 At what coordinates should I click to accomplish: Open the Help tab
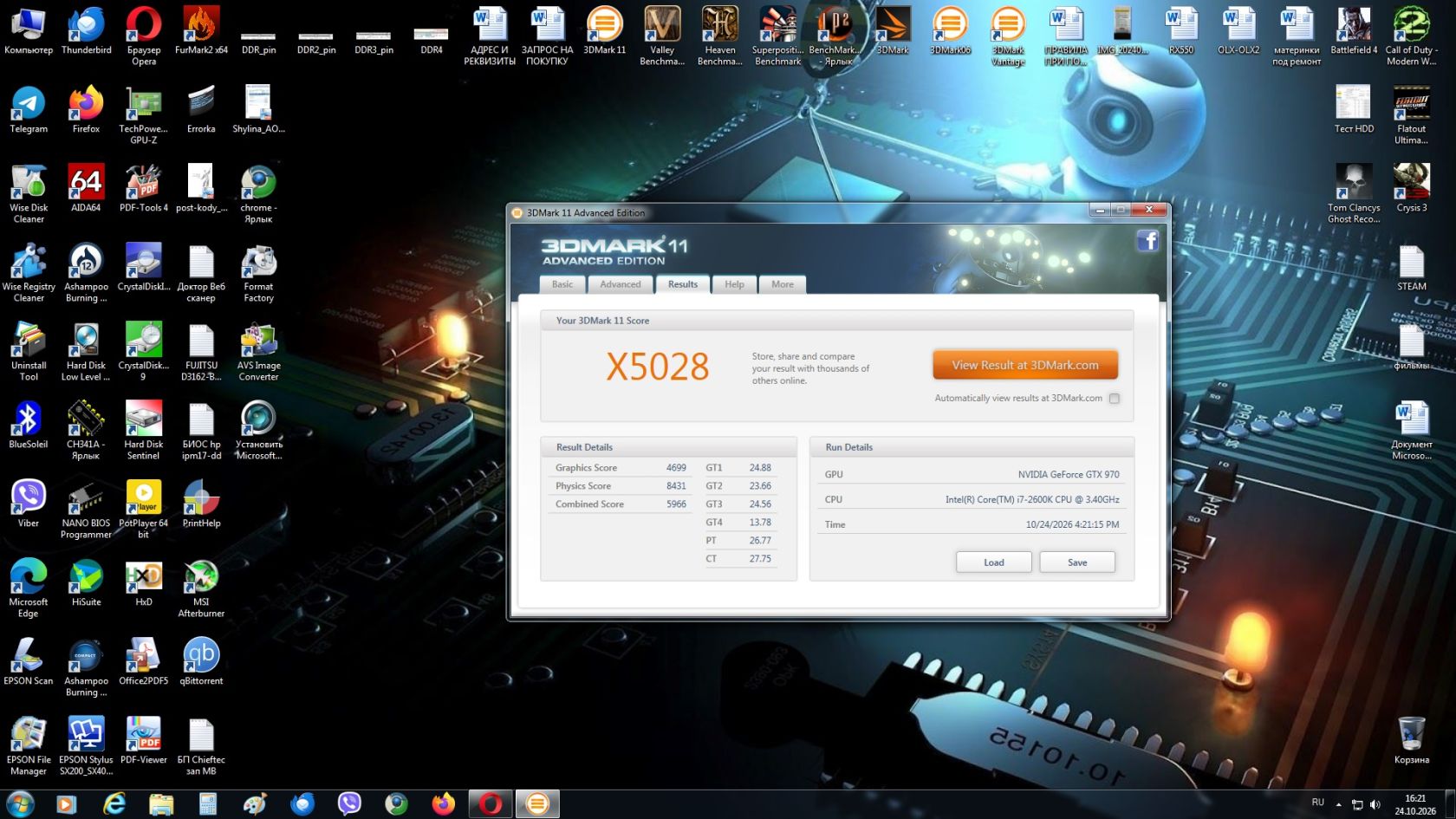pos(734,284)
